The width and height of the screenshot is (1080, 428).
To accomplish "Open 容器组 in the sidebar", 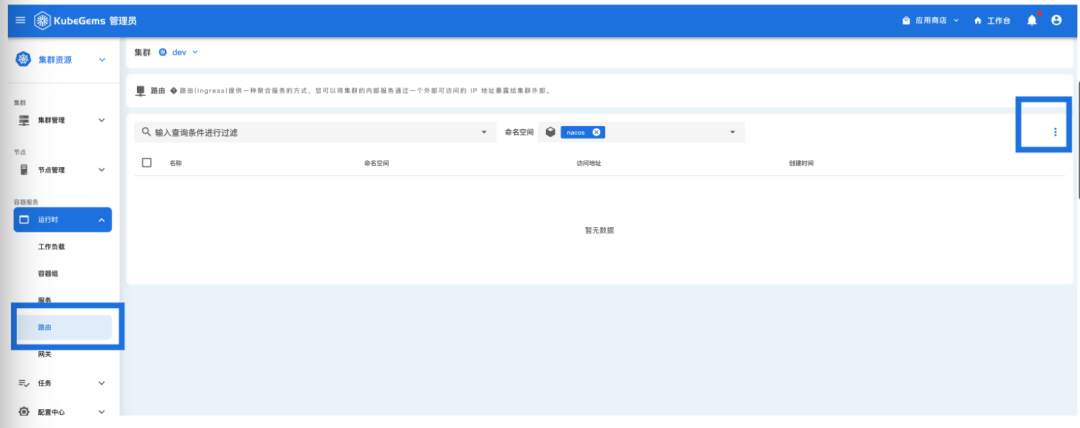I will click(48, 274).
